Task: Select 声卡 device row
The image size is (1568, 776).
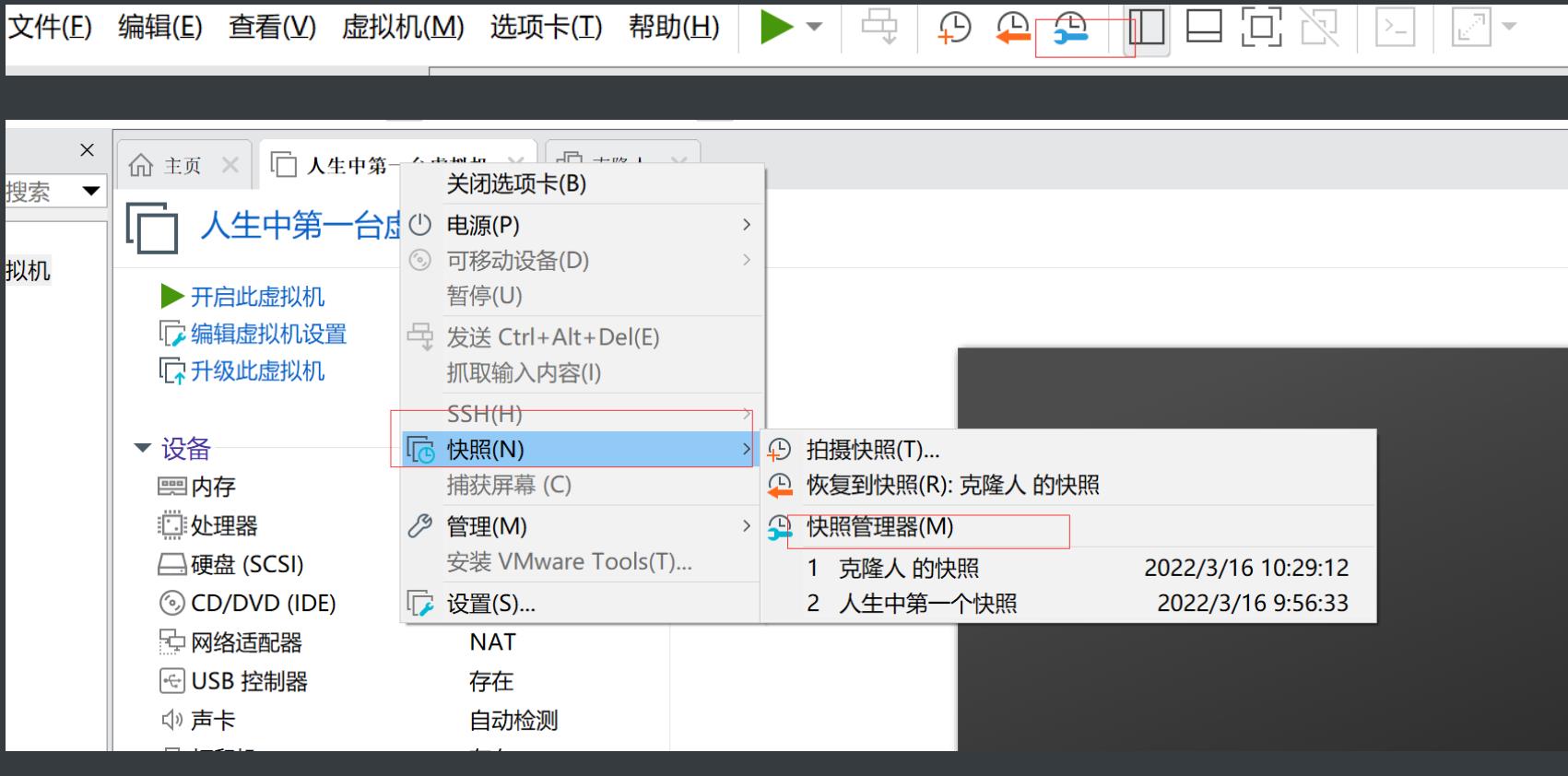Action: pos(198,720)
